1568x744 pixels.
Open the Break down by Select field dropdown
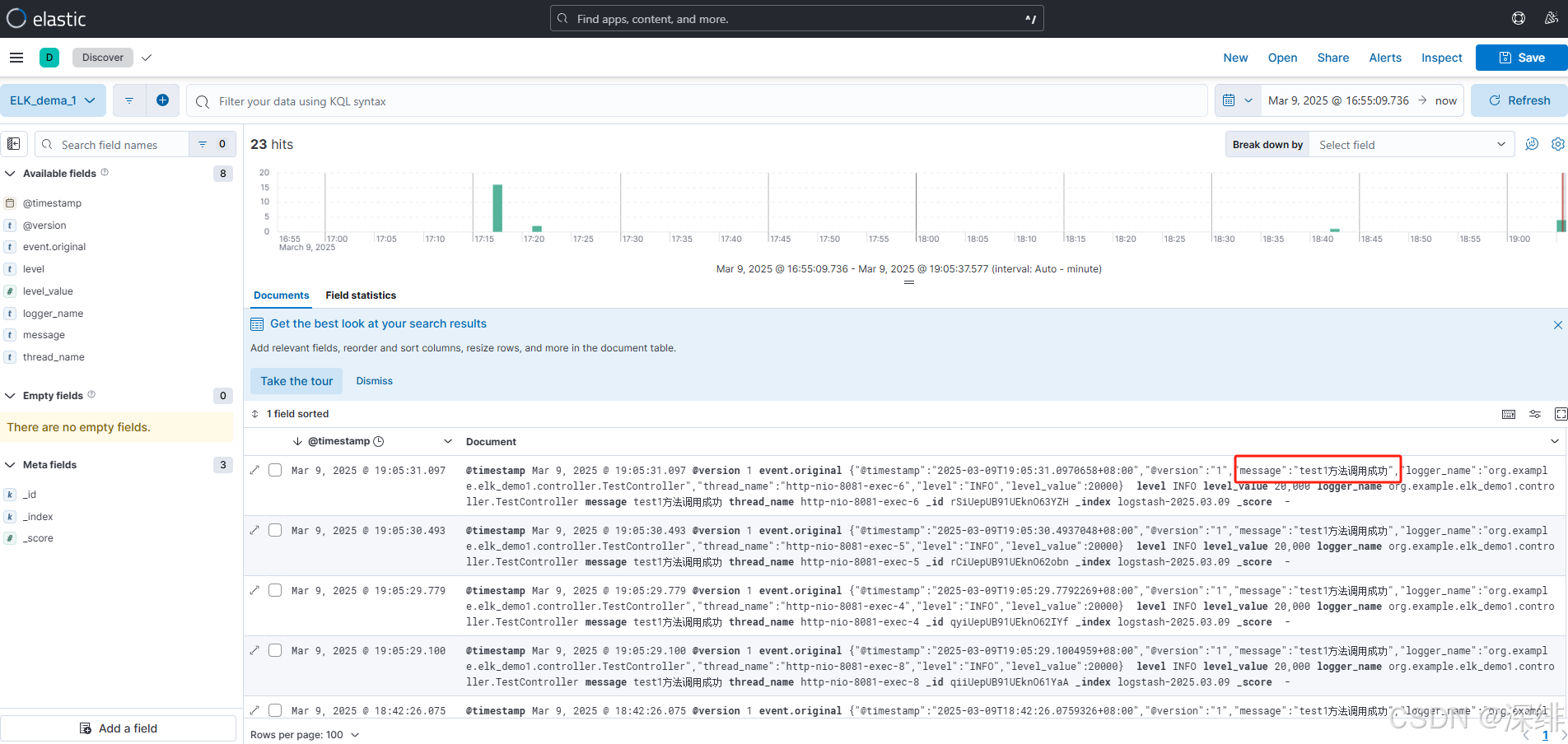pyautogui.click(x=1412, y=145)
